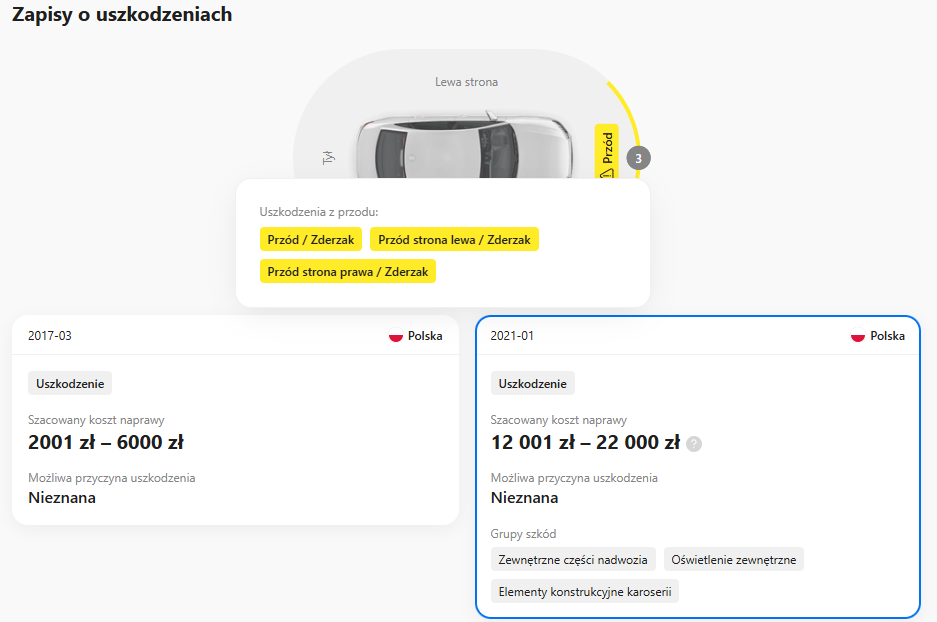Click the Polish flag in the 2021-01 card

point(858,336)
